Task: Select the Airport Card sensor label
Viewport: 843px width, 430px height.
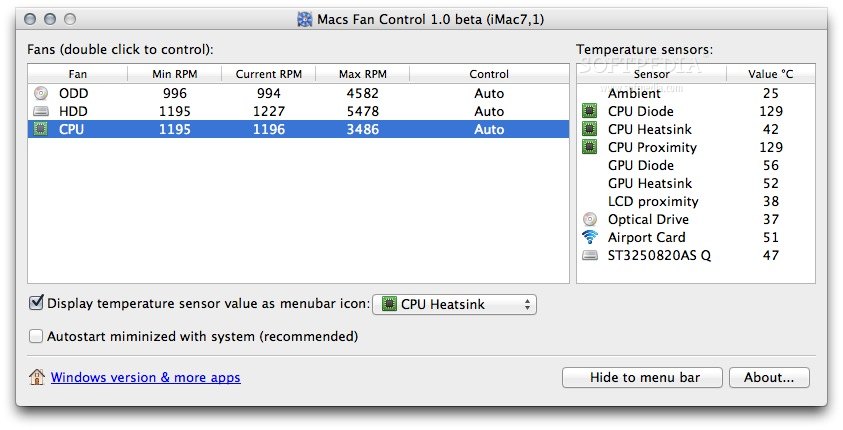Action: [647, 238]
